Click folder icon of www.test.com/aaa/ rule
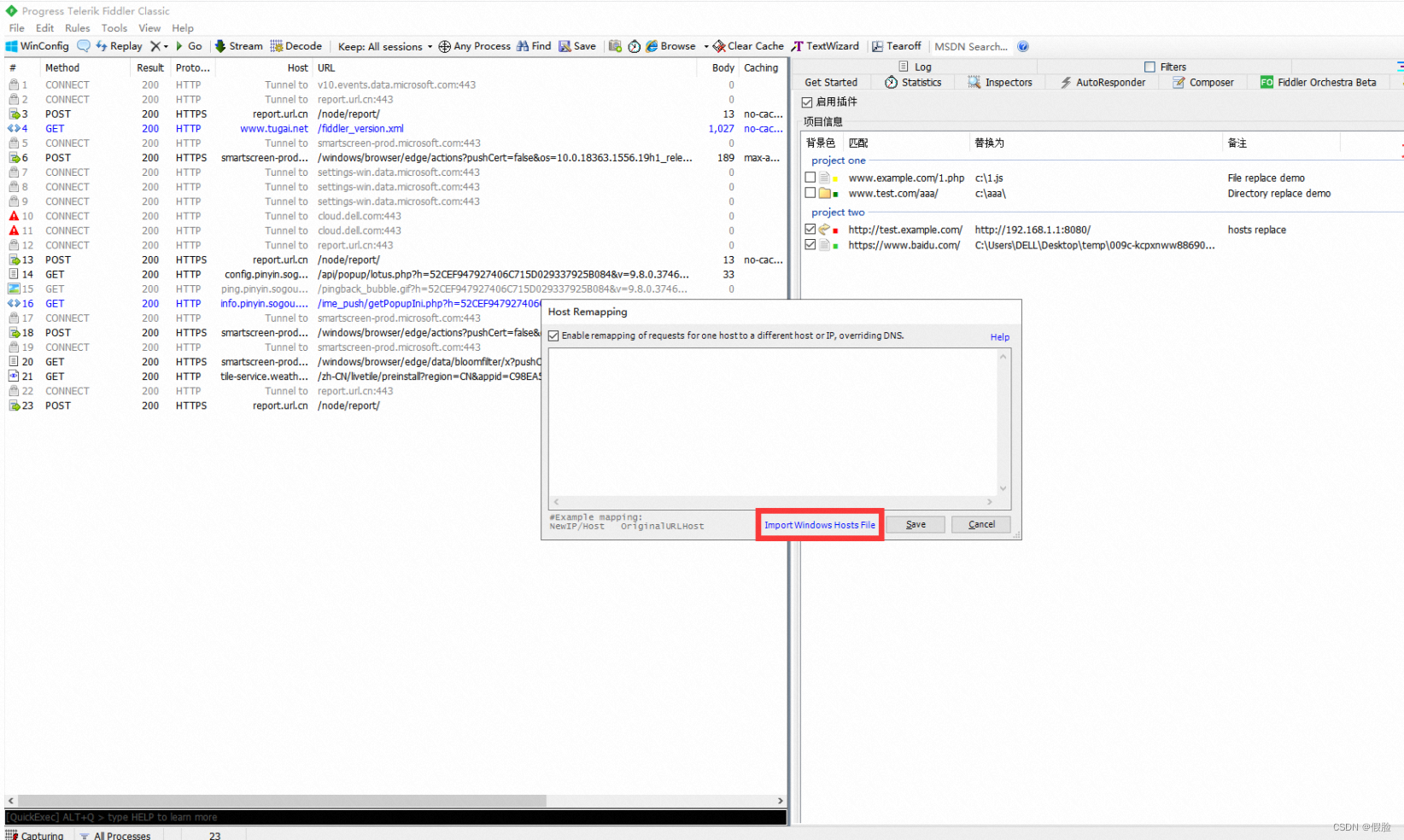Viewport: 1404px width, 840px height. point(825,193)
